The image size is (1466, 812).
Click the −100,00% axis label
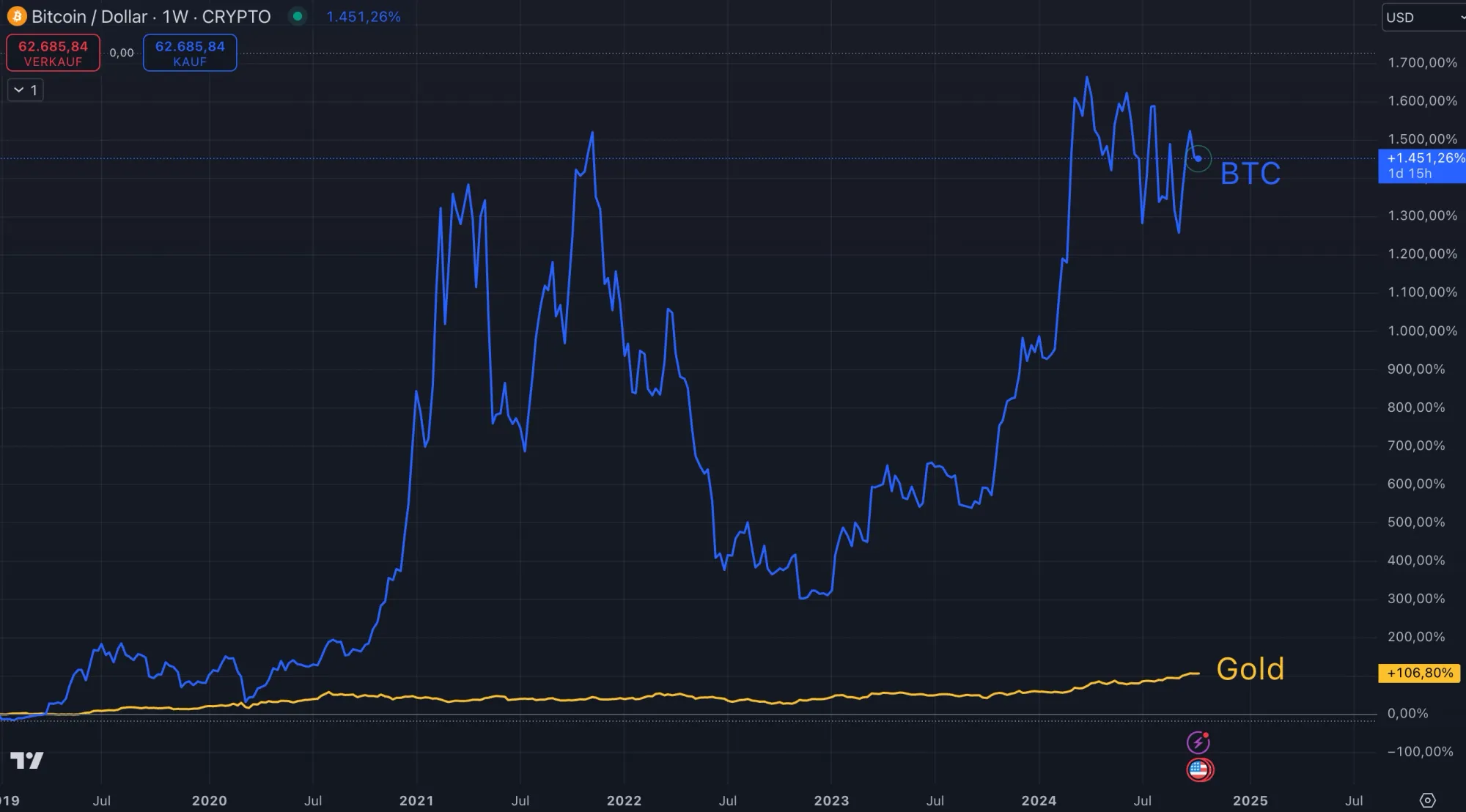(1420, 751)
